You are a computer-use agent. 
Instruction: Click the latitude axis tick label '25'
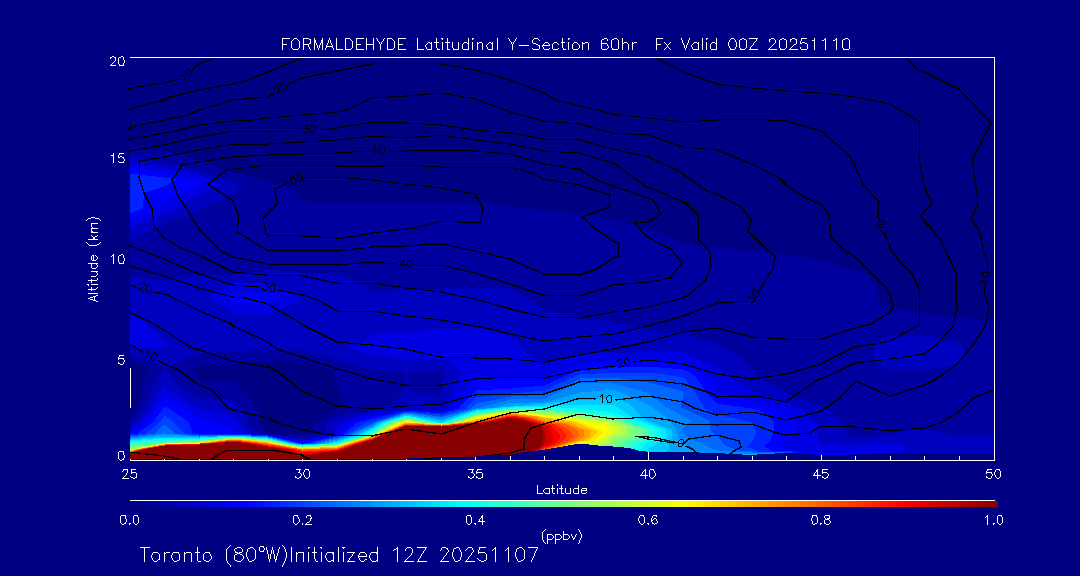tap(129, 474)
